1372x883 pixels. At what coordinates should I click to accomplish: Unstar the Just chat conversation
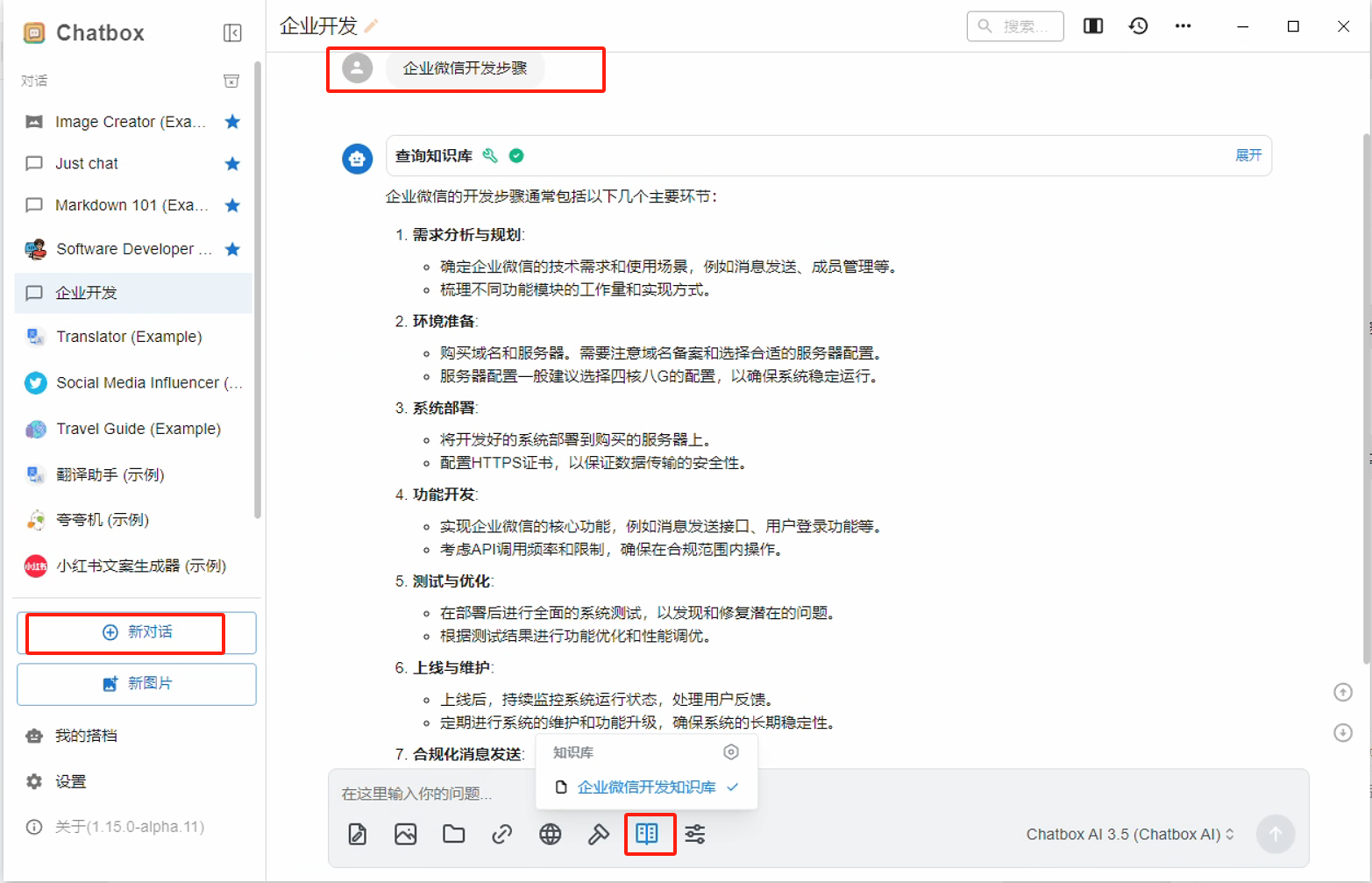(232, 164)
